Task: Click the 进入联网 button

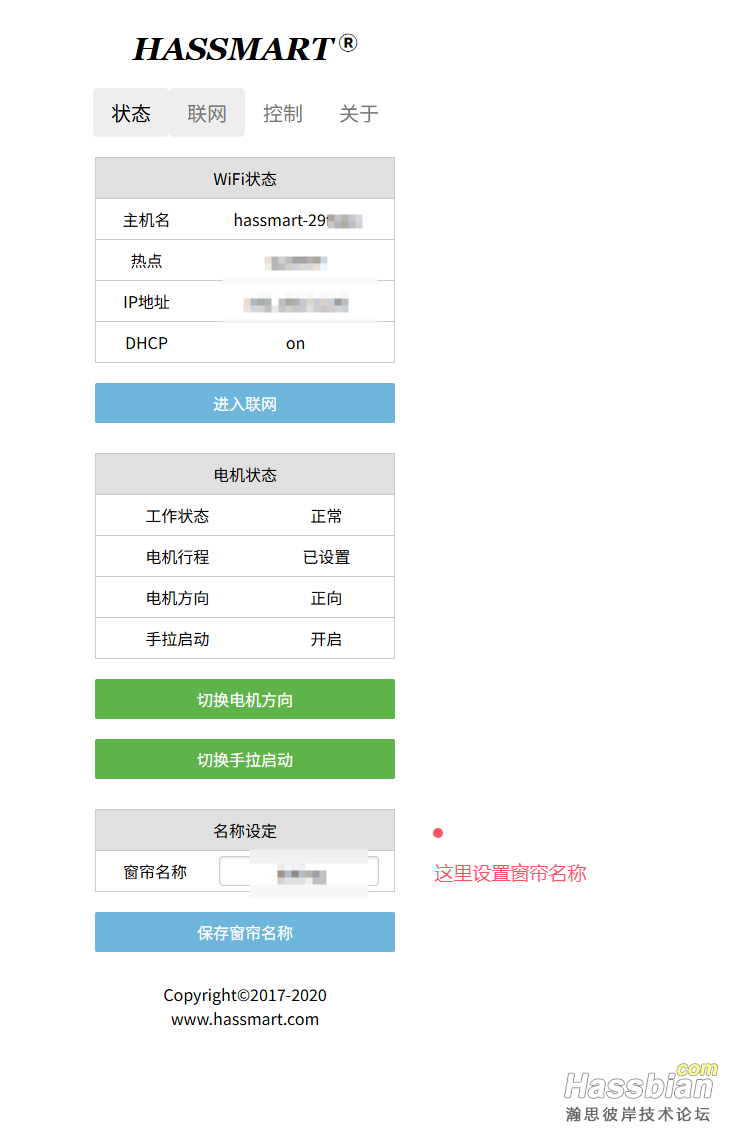Action: pyautogui.click(x=245, y=404)
